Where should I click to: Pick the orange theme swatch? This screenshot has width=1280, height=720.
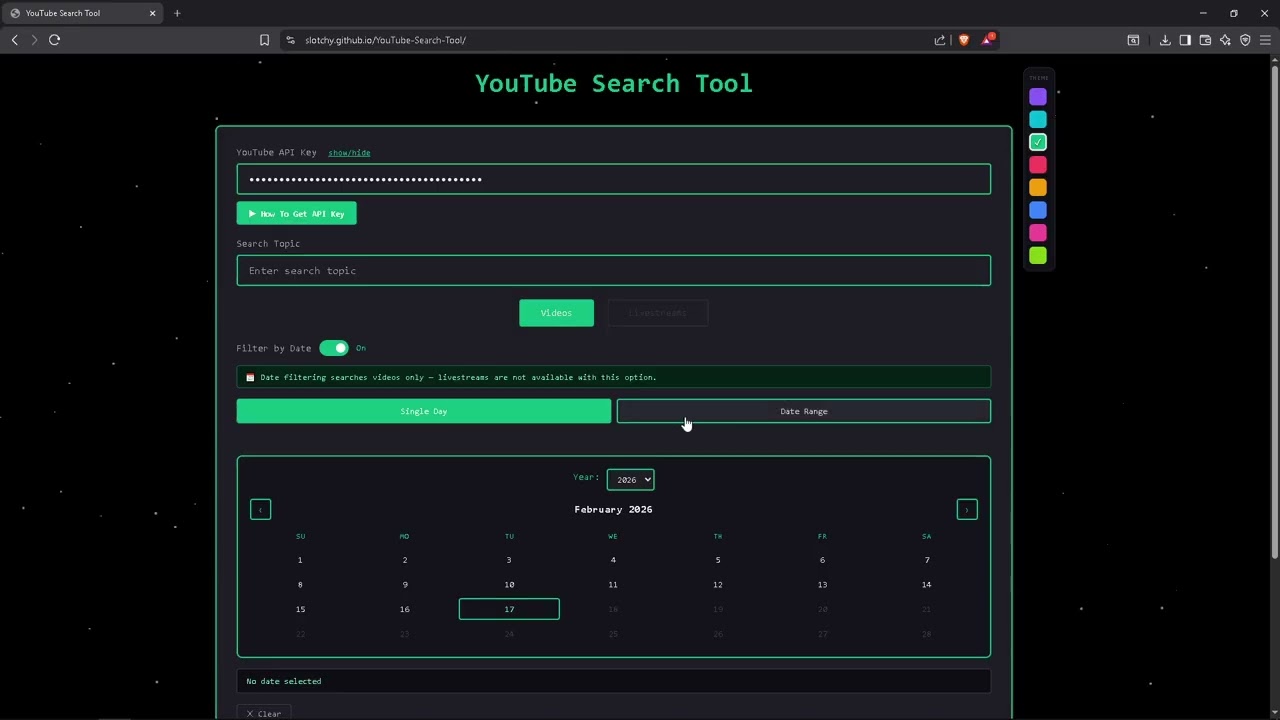[x=1038, y=187]
